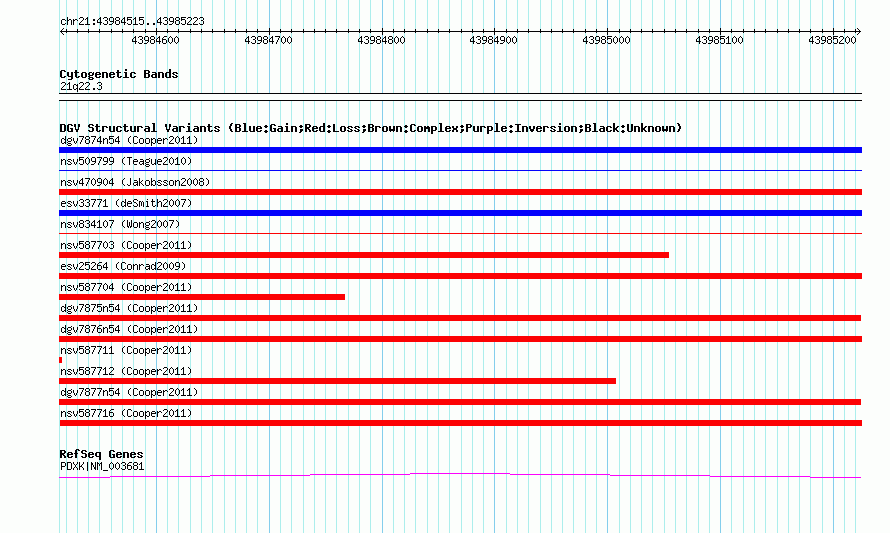Screen dimensions: 890x533
Task: Click the left arrowhead of the coordinate ruler
Action: tap(62, 32)
